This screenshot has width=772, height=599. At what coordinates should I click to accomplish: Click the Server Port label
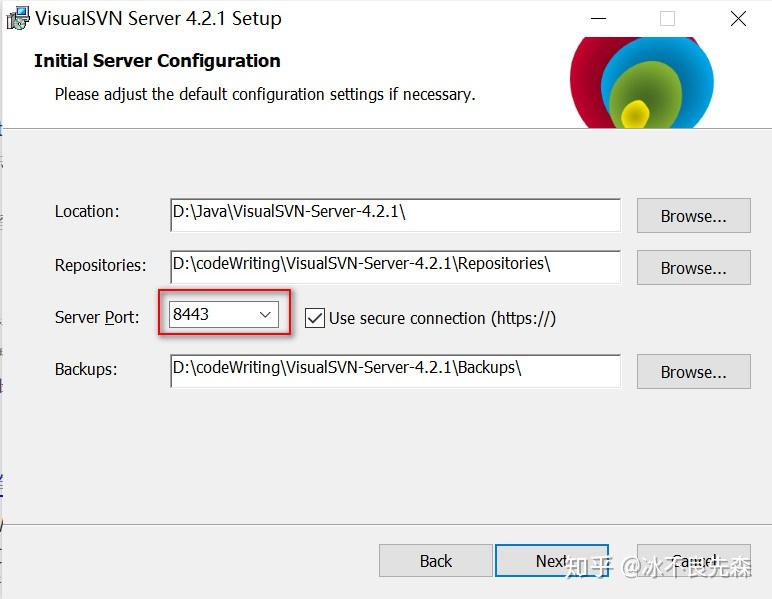(x=97, y=318)
